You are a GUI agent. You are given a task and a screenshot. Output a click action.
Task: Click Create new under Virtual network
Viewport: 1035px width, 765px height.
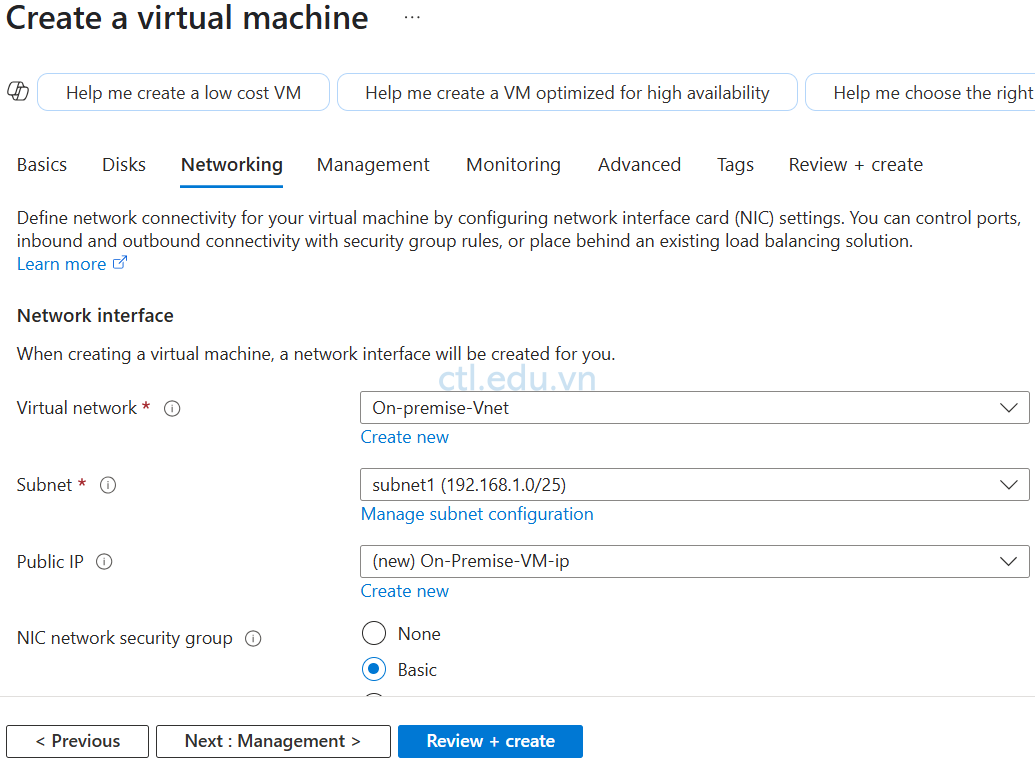click(405, 437)
